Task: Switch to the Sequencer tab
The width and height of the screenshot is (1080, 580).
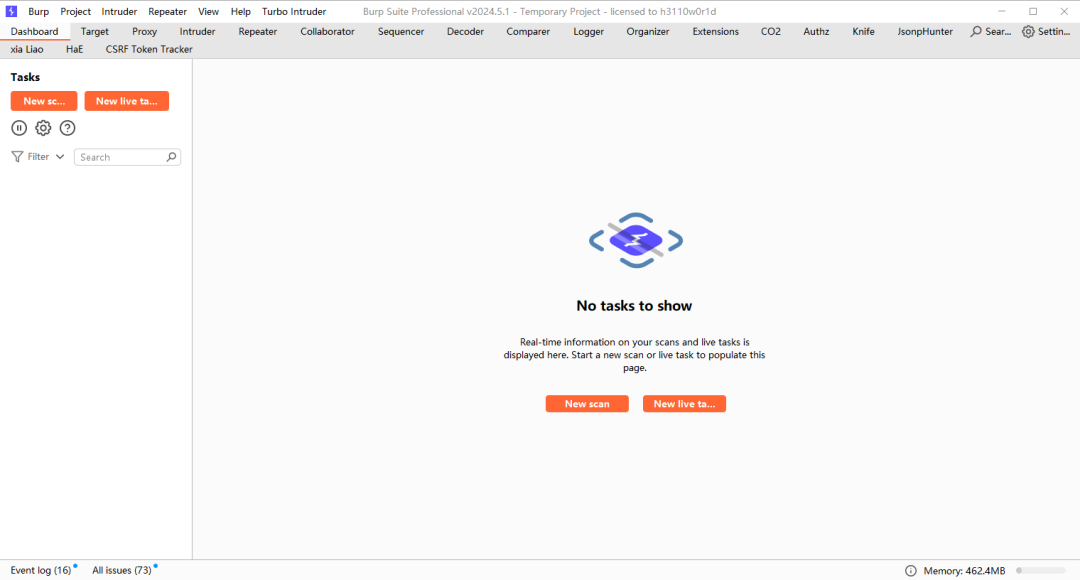Action: tap(401, 32)
